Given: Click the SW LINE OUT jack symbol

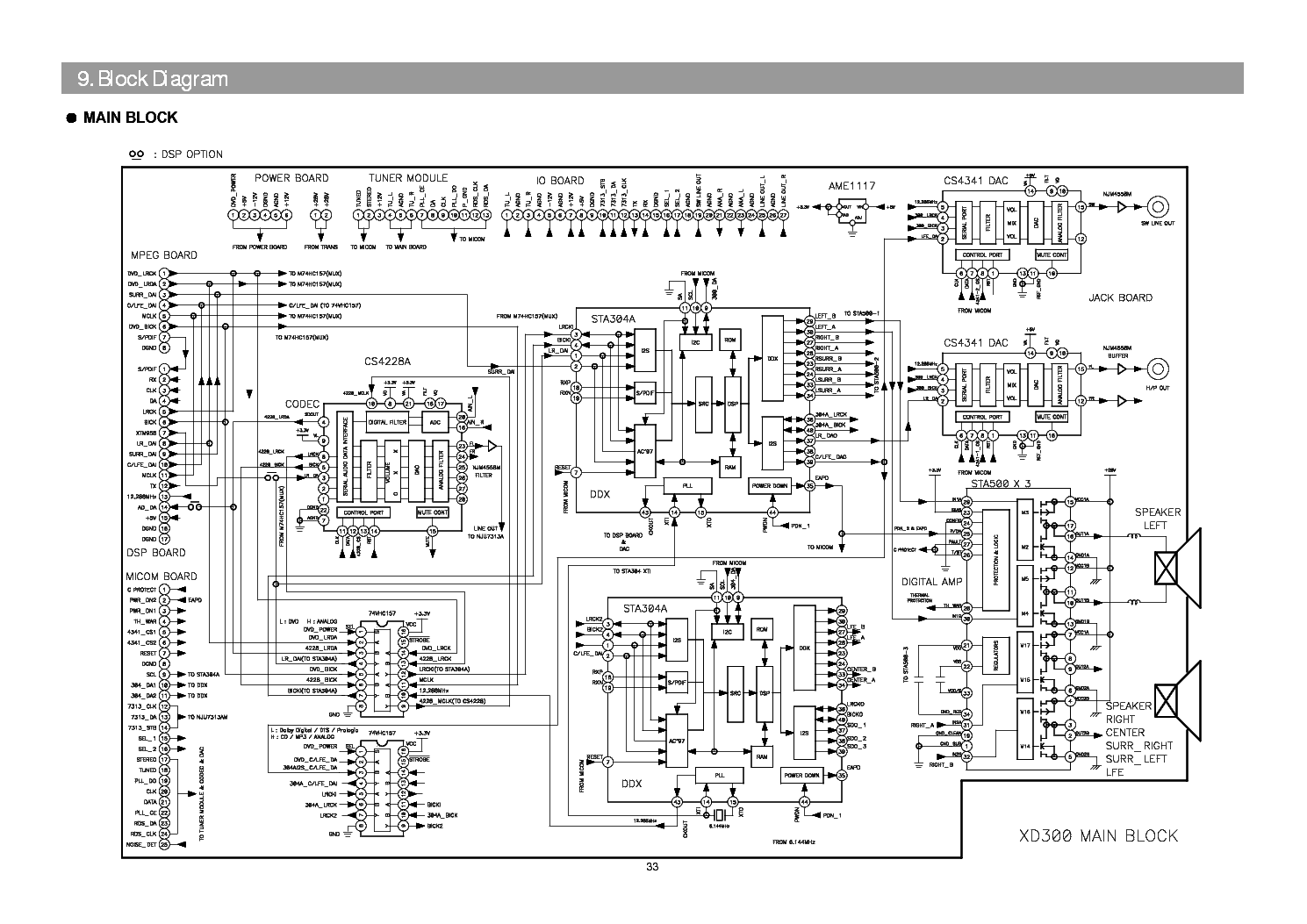Looking at the screenshot, I should [1158, 208].
